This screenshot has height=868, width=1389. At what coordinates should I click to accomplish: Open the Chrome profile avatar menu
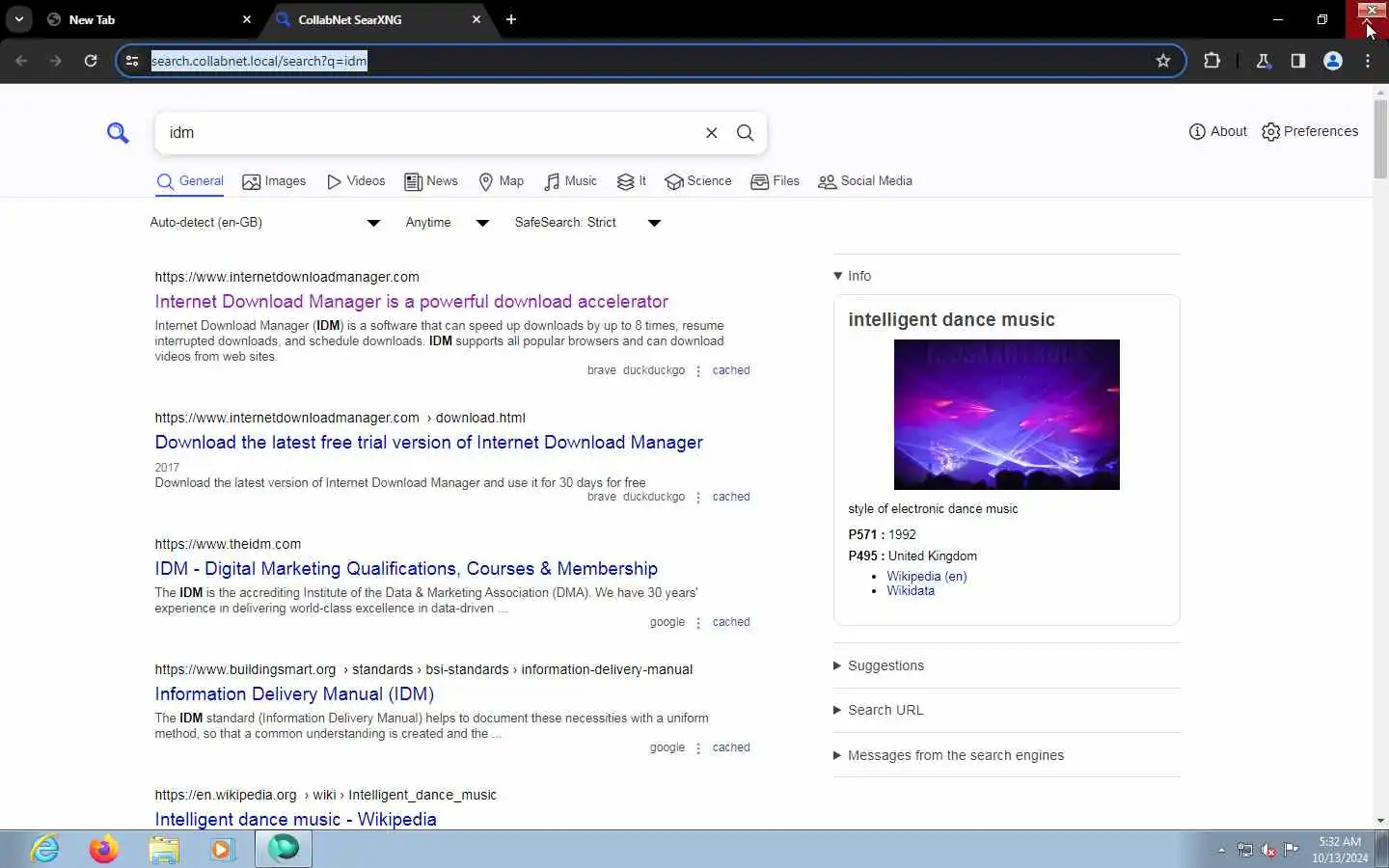click(1333, 61)
